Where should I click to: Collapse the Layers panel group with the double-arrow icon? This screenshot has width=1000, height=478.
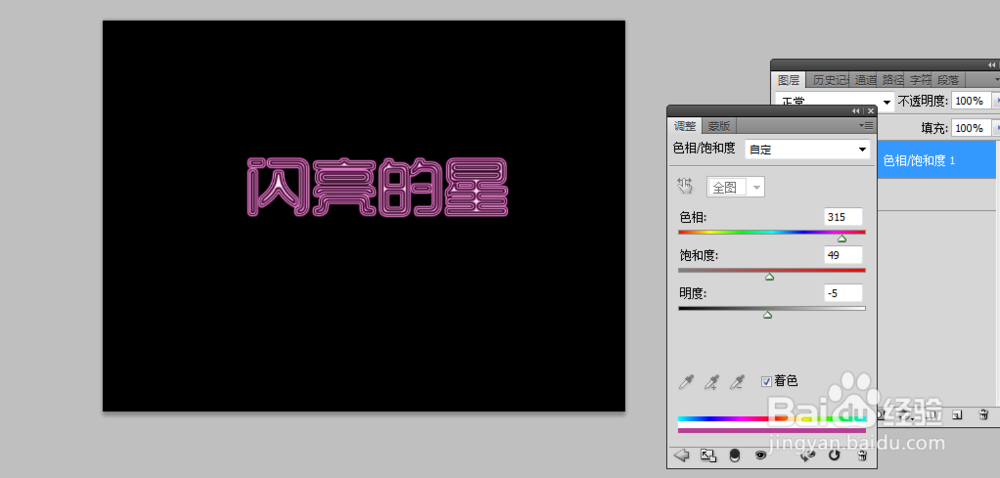[x=992, y=65]
